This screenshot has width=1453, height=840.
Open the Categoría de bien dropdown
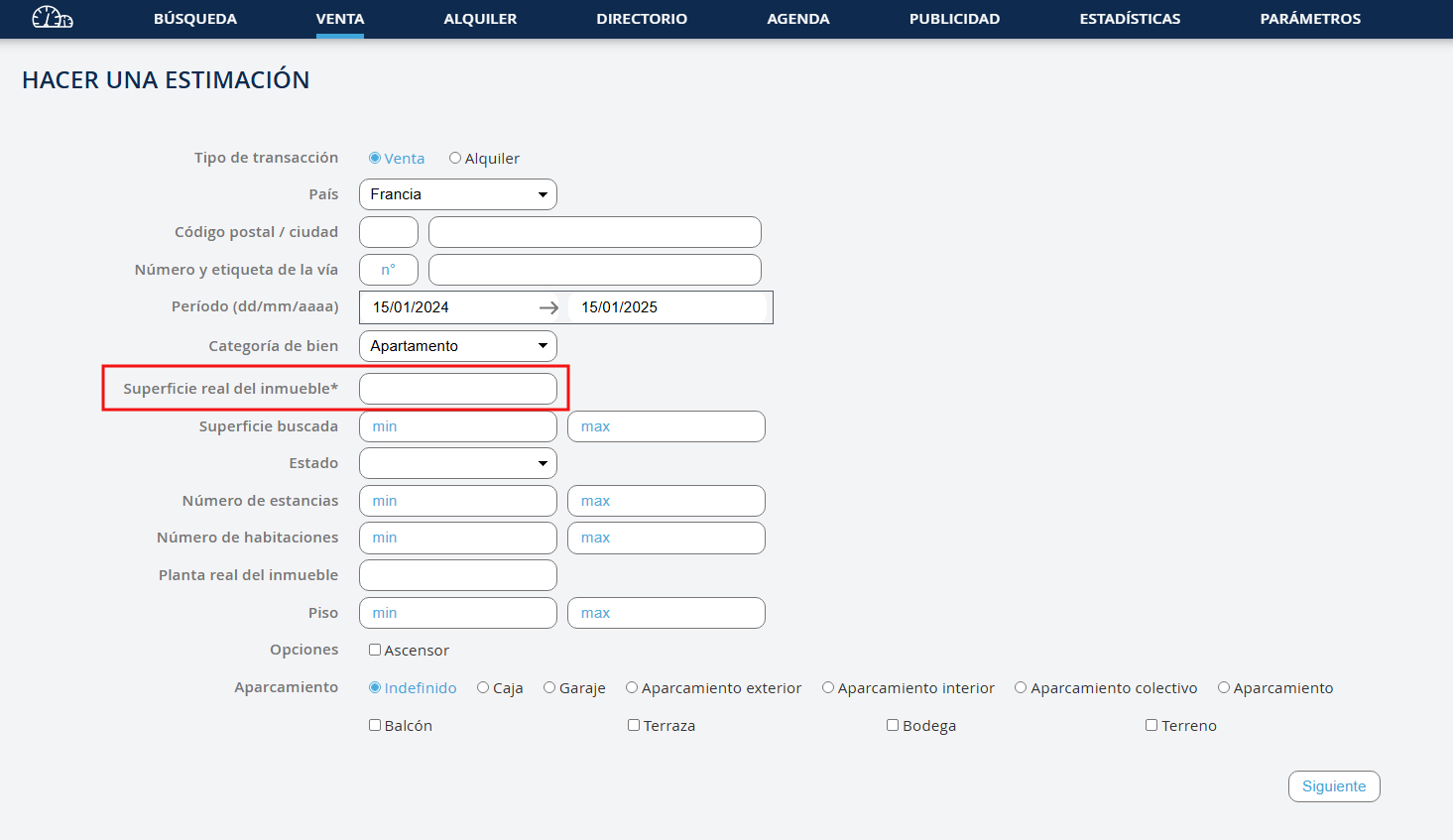pos(457,346)
